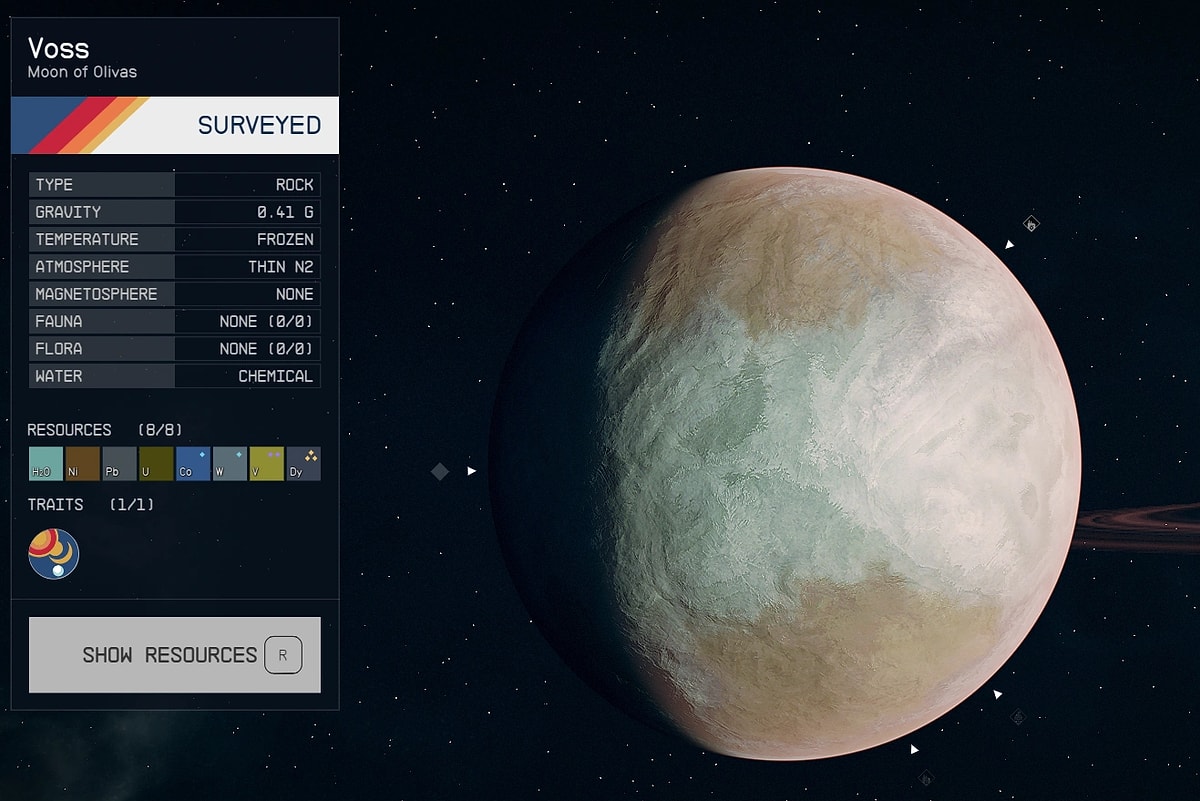
Task: Select the diamond marker left of planet
Action: tap(440, 471)
